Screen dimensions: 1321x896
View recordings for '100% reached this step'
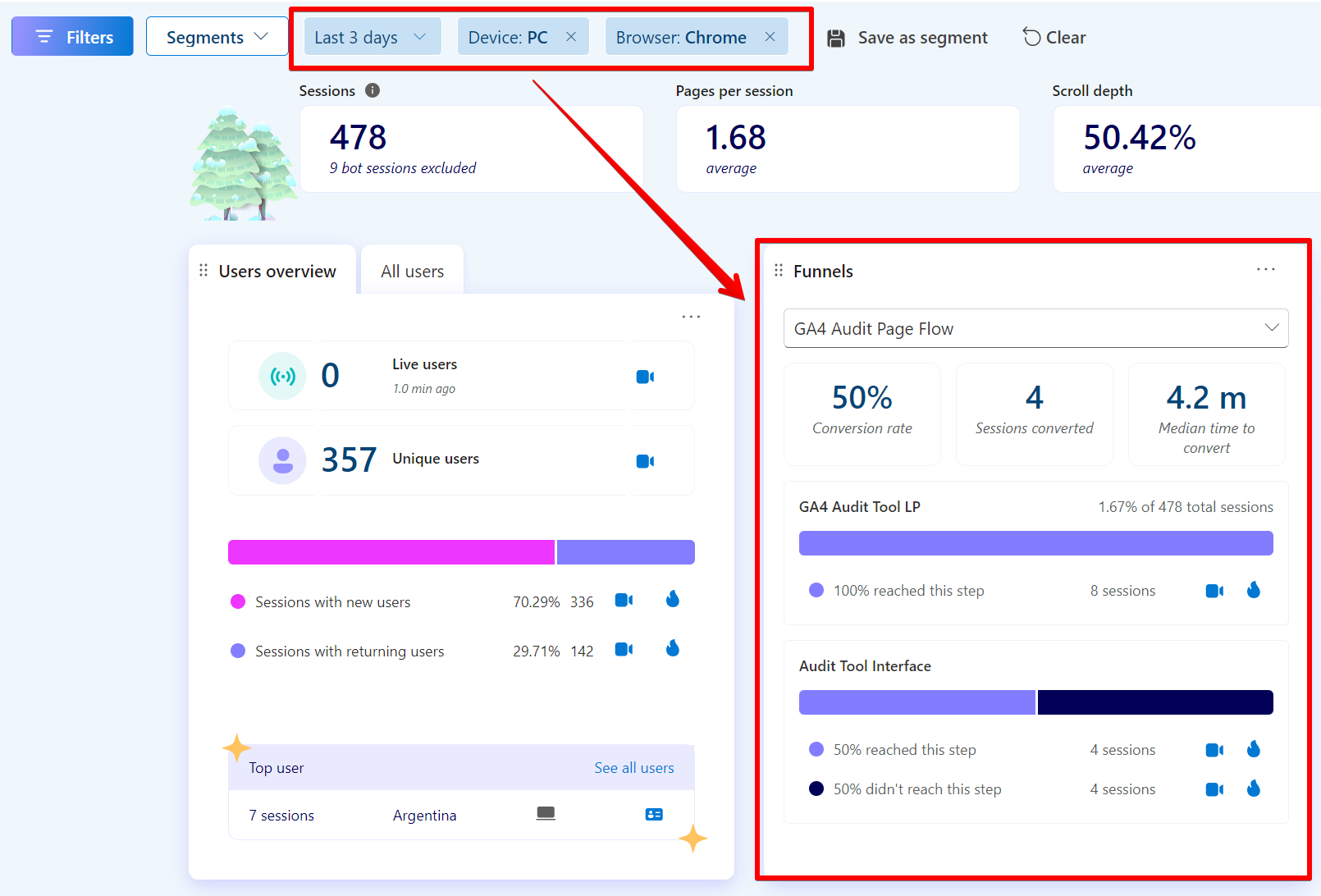pyautogui.click(x=1214, y=590)
